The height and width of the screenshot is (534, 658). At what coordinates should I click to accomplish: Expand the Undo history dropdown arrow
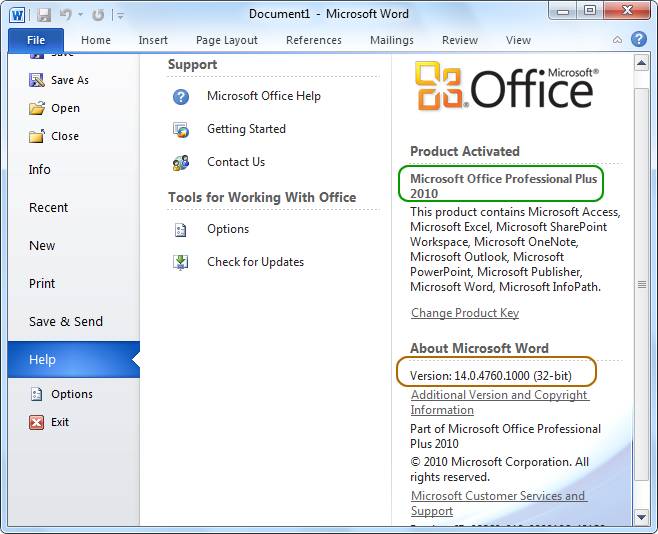pyautogui.click(x=81, y=15)
